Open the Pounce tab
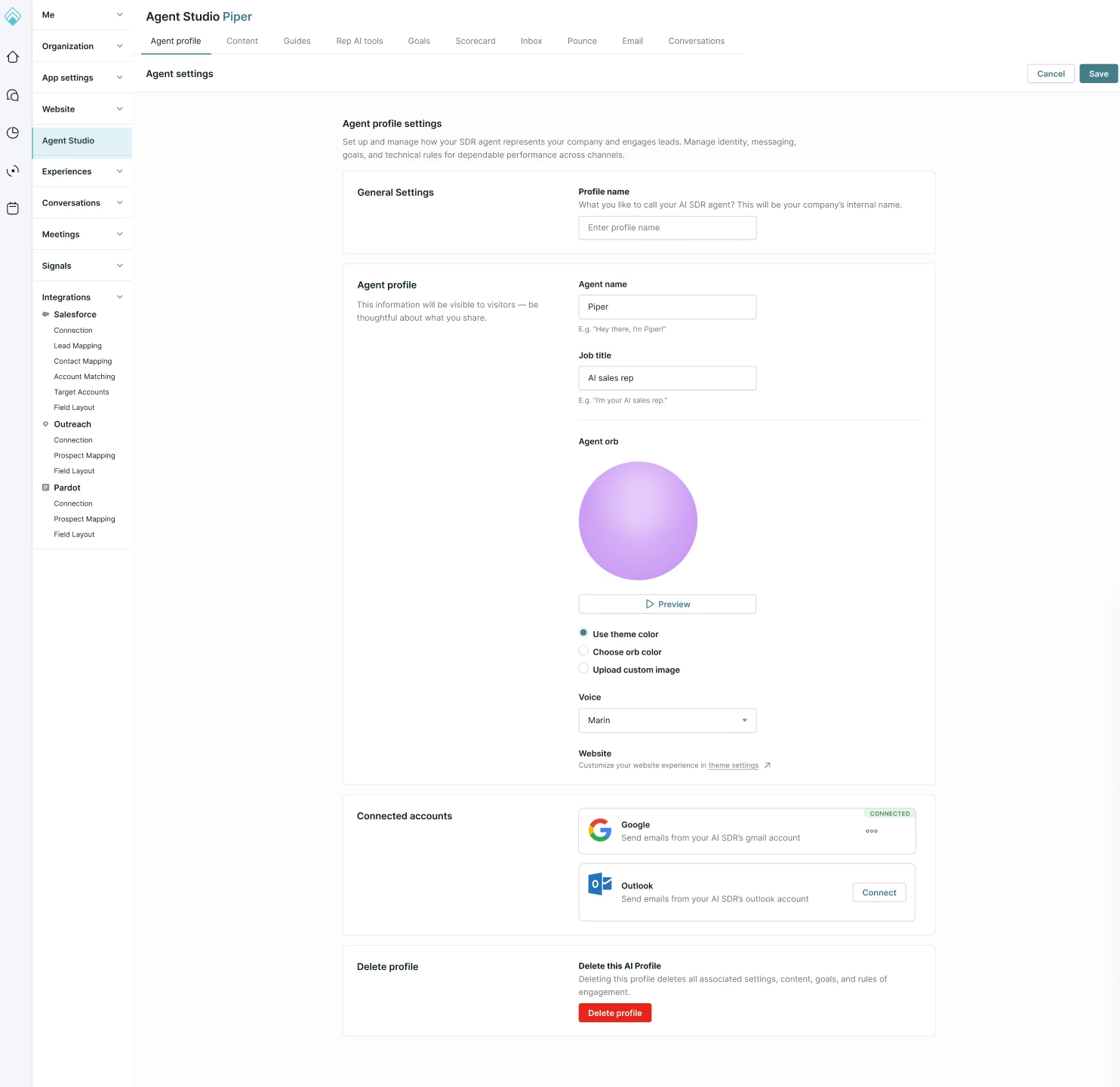Viewport: 1120px width, 1087px height. click(x=582, y=41)
